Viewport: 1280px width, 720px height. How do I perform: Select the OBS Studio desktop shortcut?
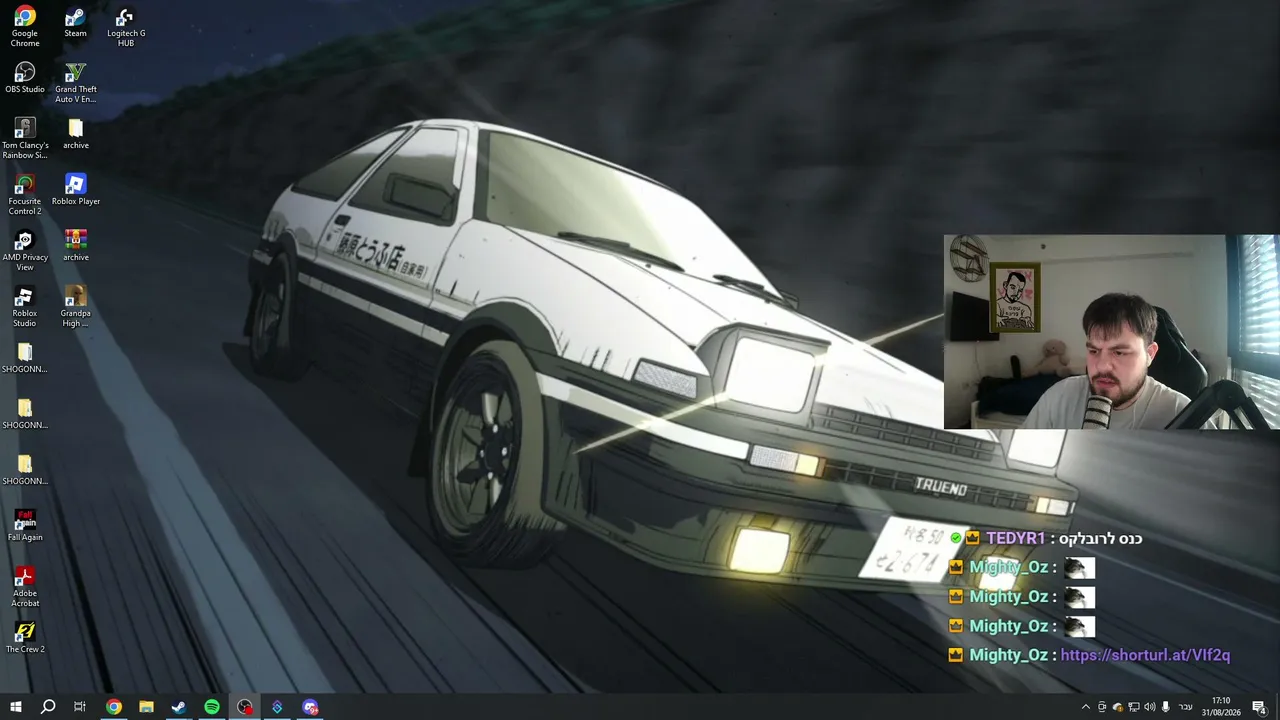pyautogui.click(x=25, y=79)
